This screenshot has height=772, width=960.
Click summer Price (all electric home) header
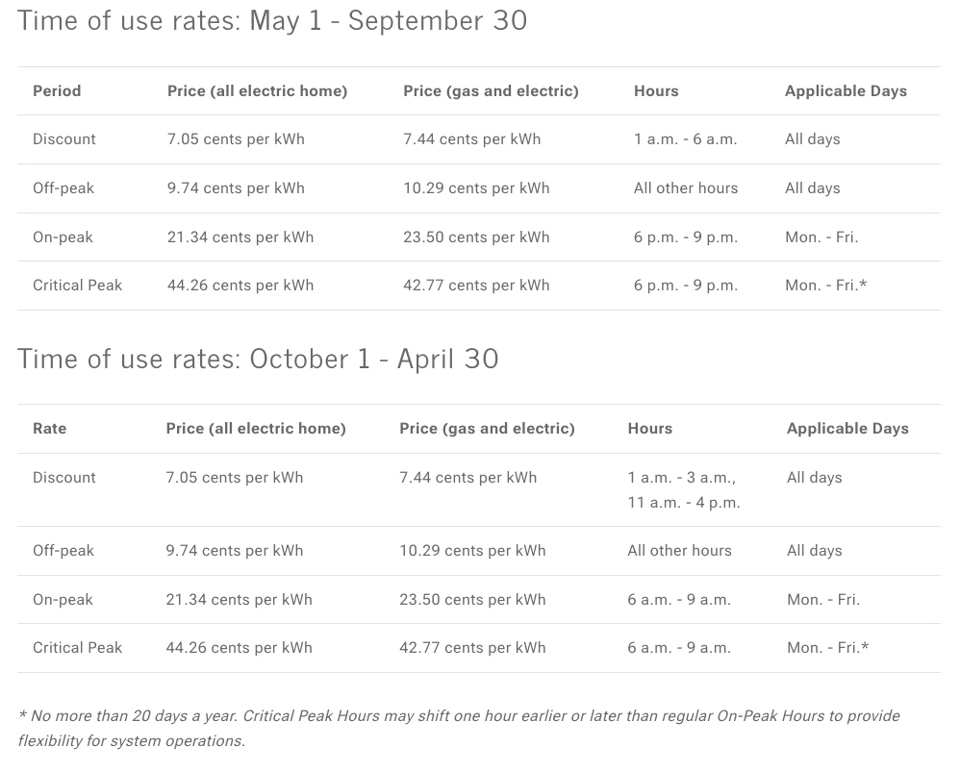(257, 91)
